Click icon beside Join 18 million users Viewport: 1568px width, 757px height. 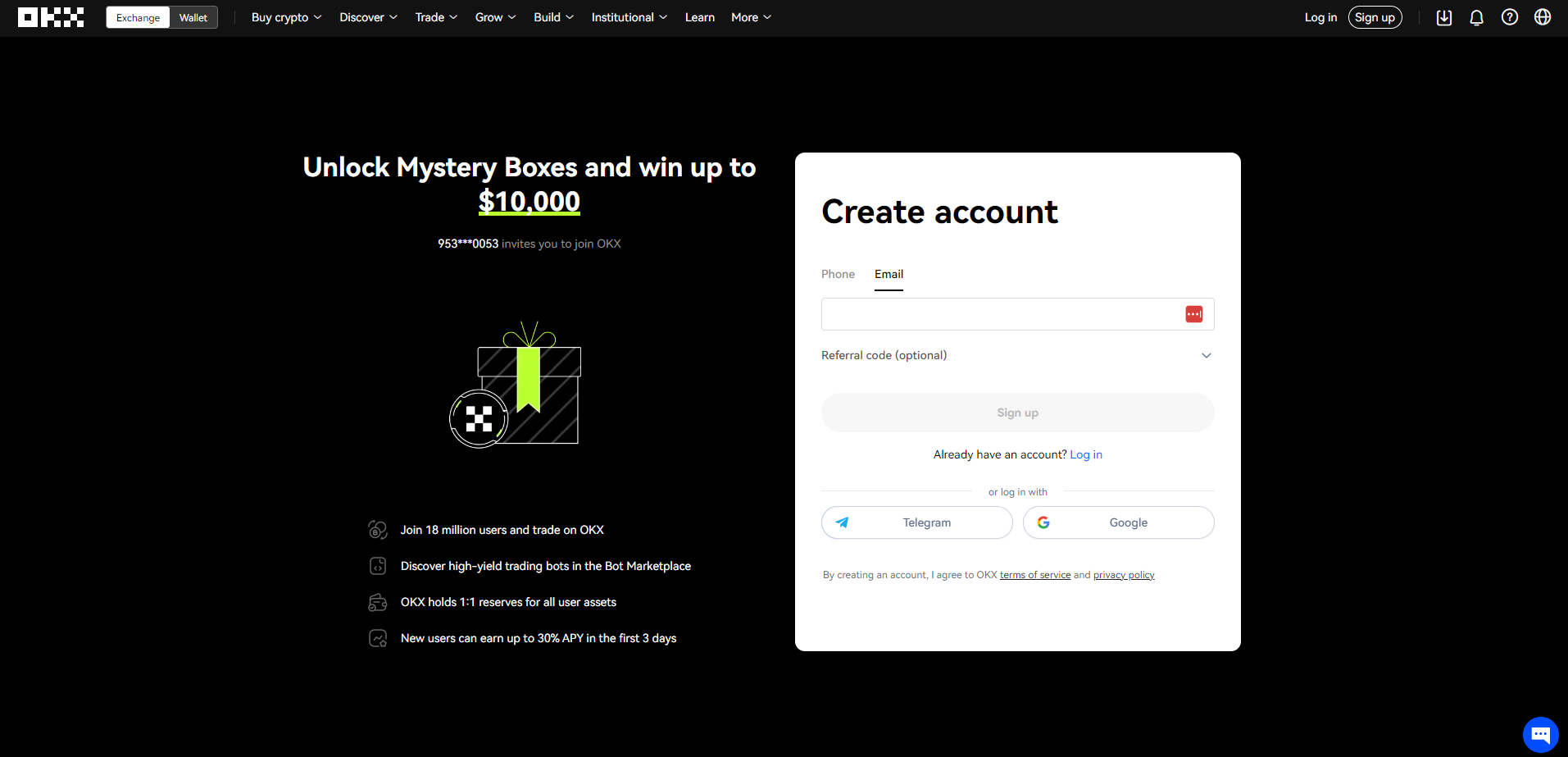pyautogui.click(x=378, y=530)
